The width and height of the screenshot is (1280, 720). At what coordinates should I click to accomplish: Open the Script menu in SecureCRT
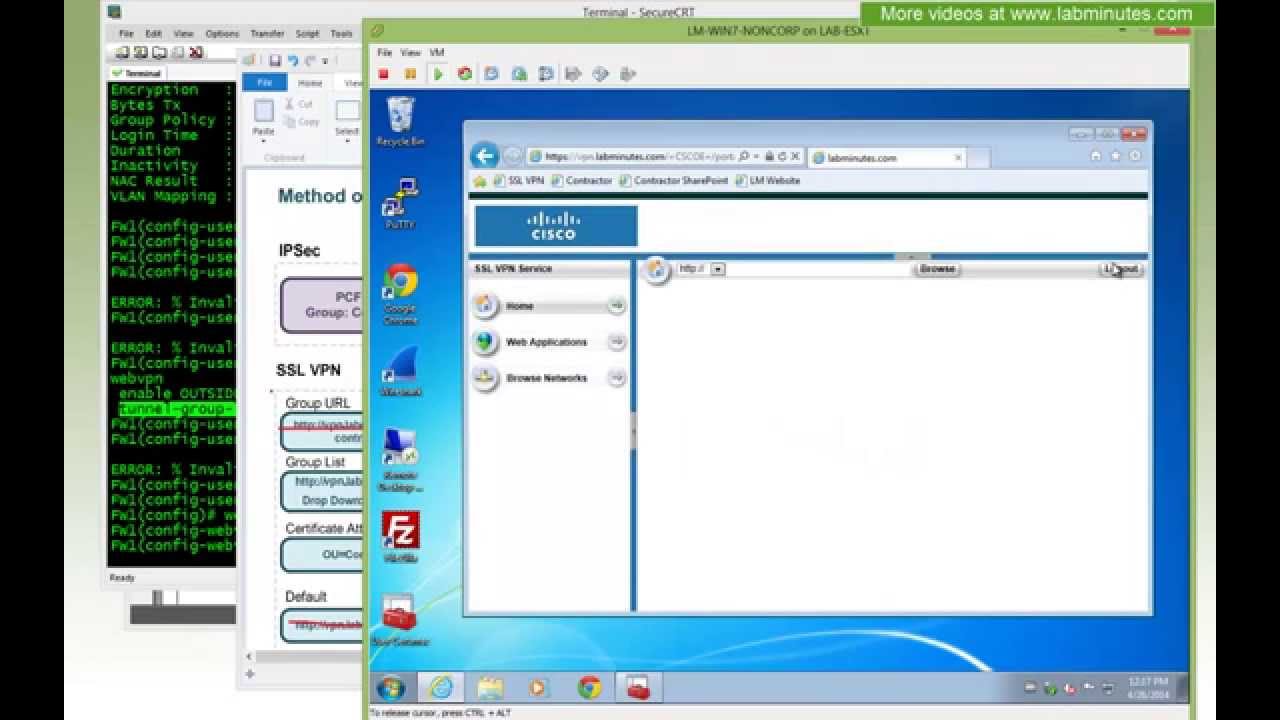click(x=307, y=34)
